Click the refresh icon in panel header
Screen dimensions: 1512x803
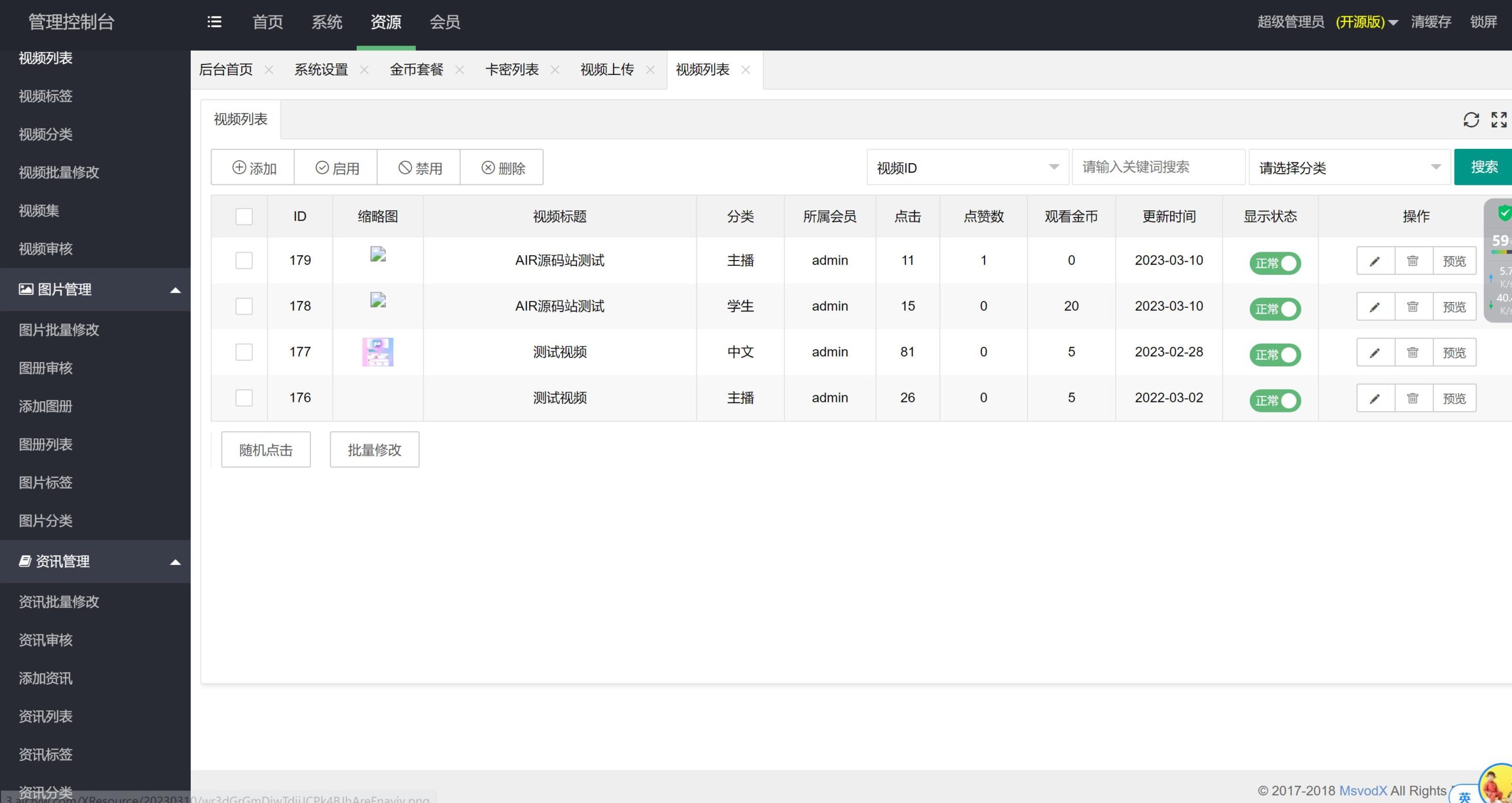click(x=1471, y=119)
